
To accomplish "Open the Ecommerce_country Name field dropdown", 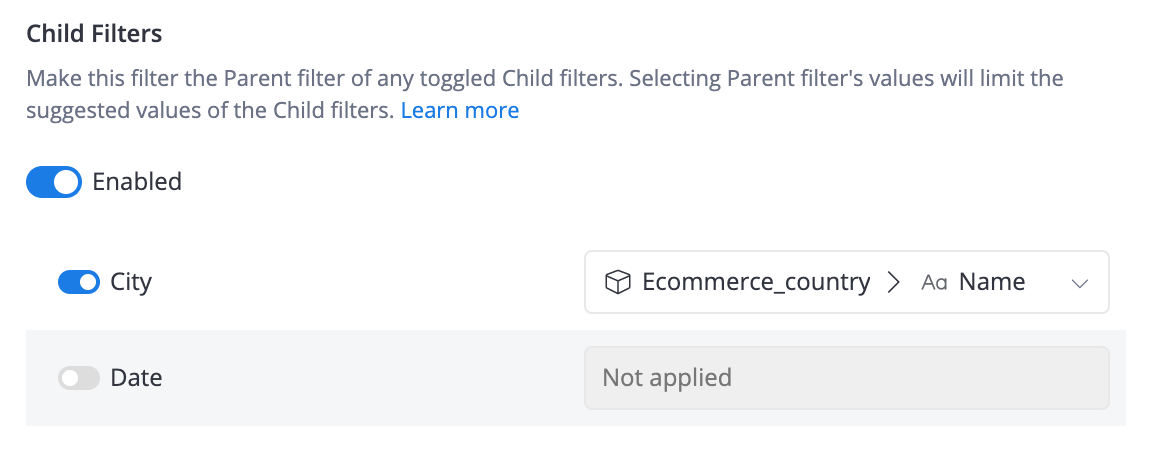I will pyautogui.click(x=846, y=283).
